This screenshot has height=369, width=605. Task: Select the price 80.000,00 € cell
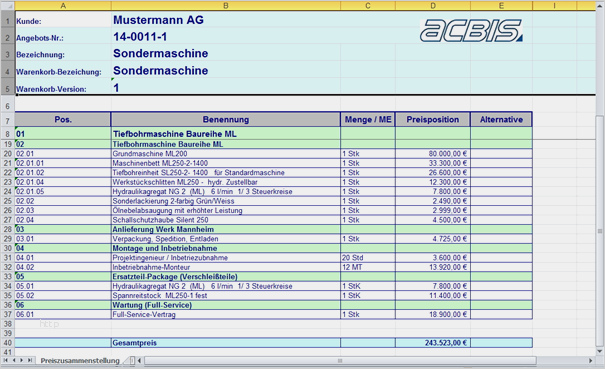[433, 154]
